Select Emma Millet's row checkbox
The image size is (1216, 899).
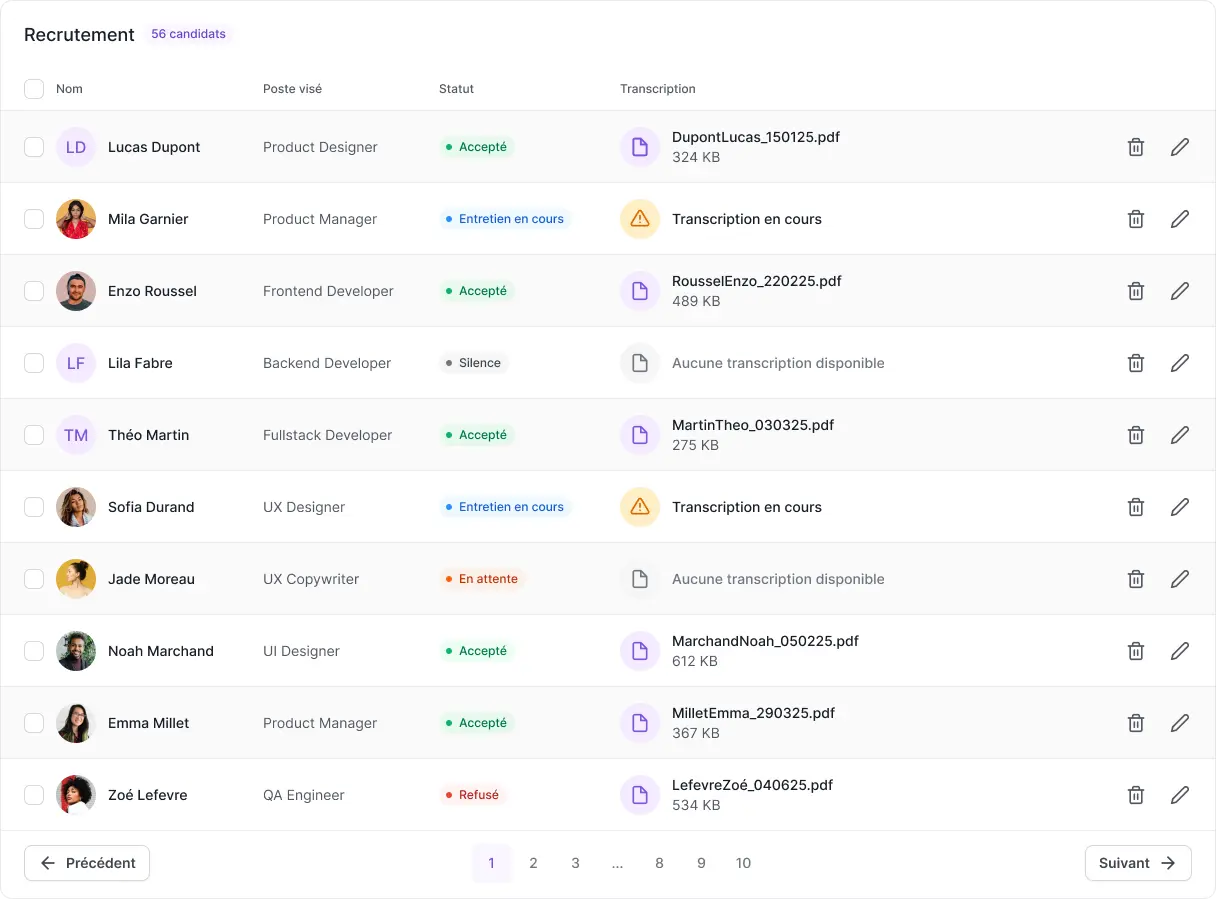click(34, 723)
